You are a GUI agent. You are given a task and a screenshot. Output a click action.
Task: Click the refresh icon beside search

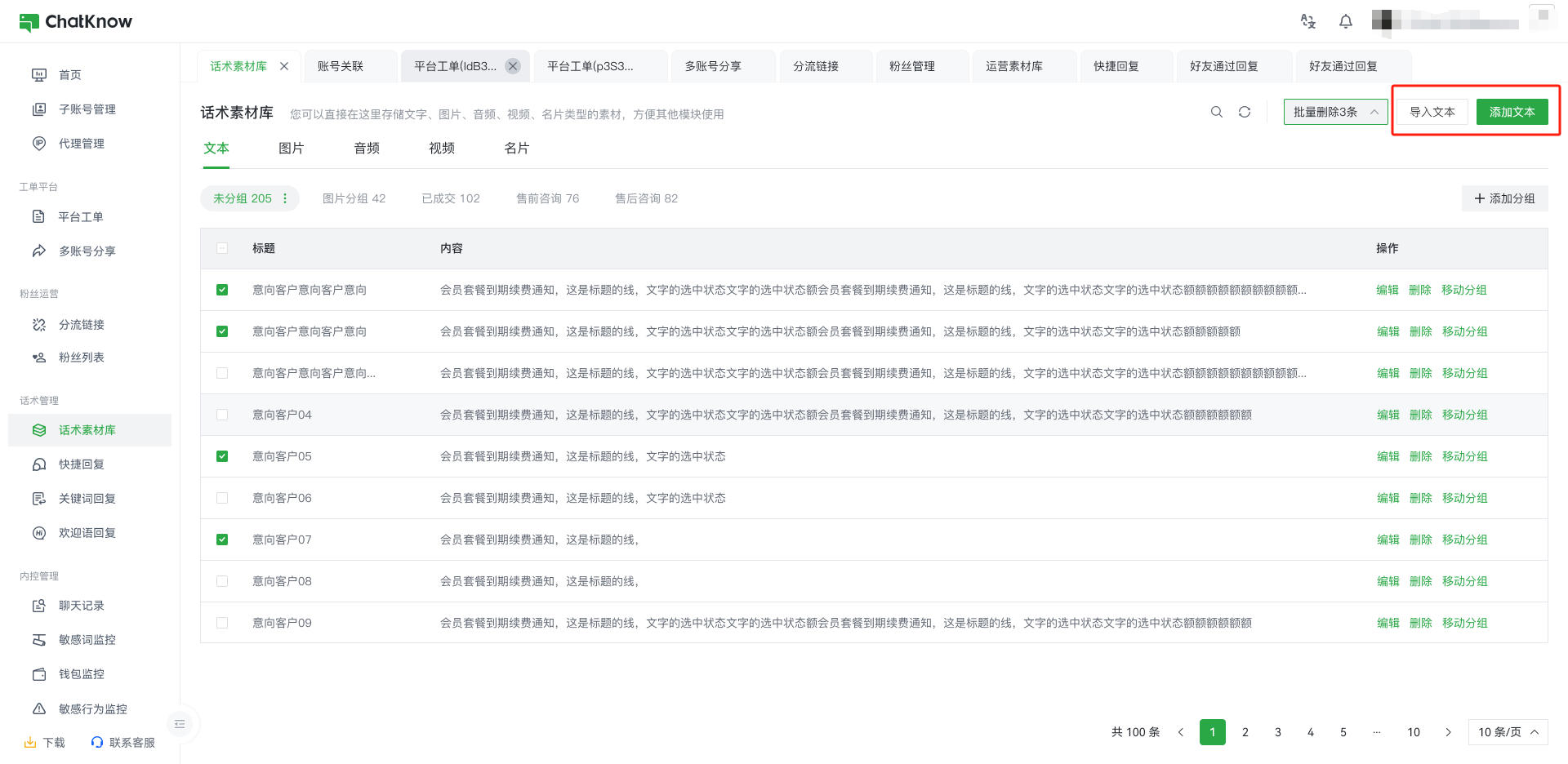click(1244, 112)
